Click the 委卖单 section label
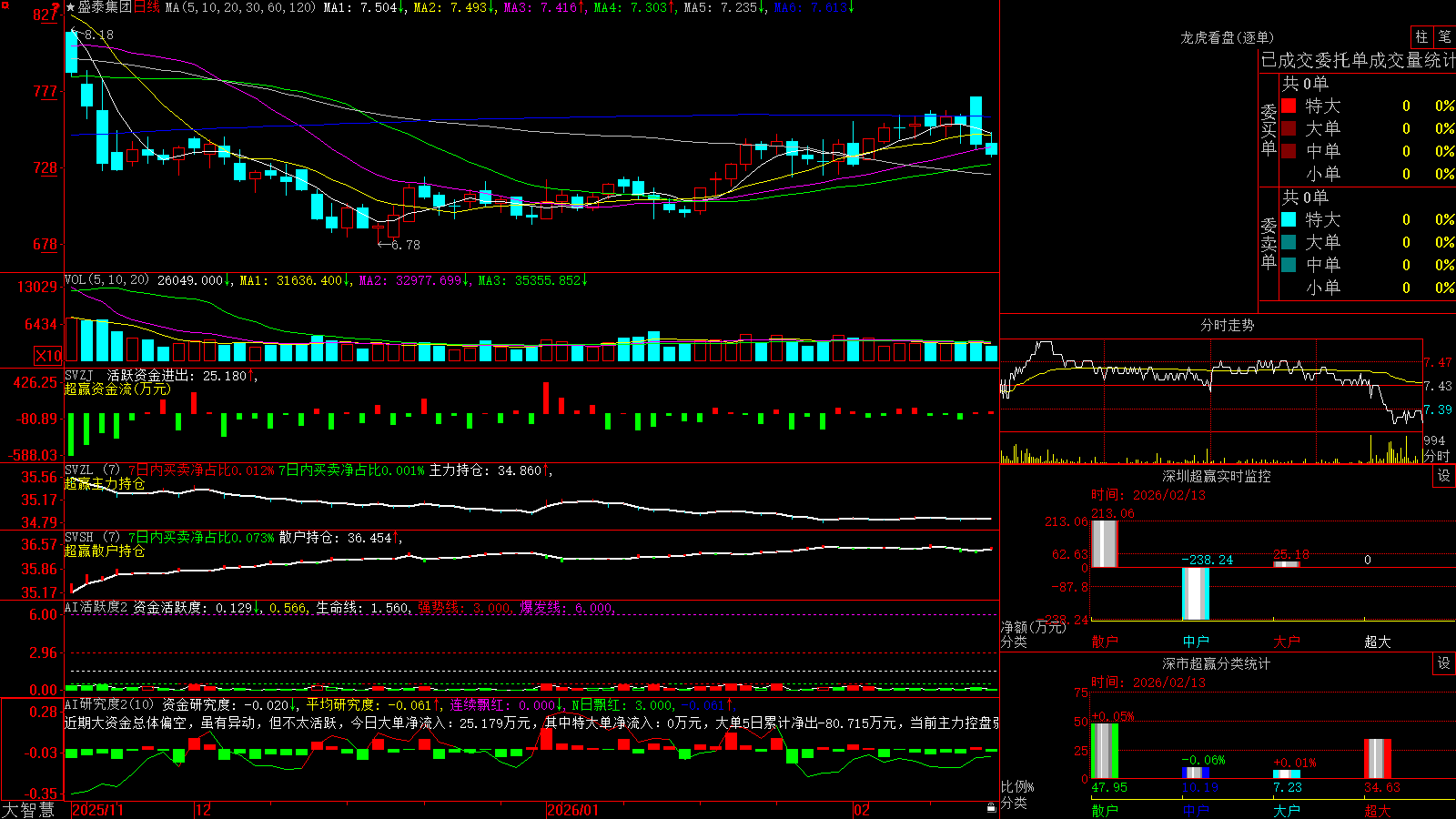1456x819 pixels. coord(1269,243)
